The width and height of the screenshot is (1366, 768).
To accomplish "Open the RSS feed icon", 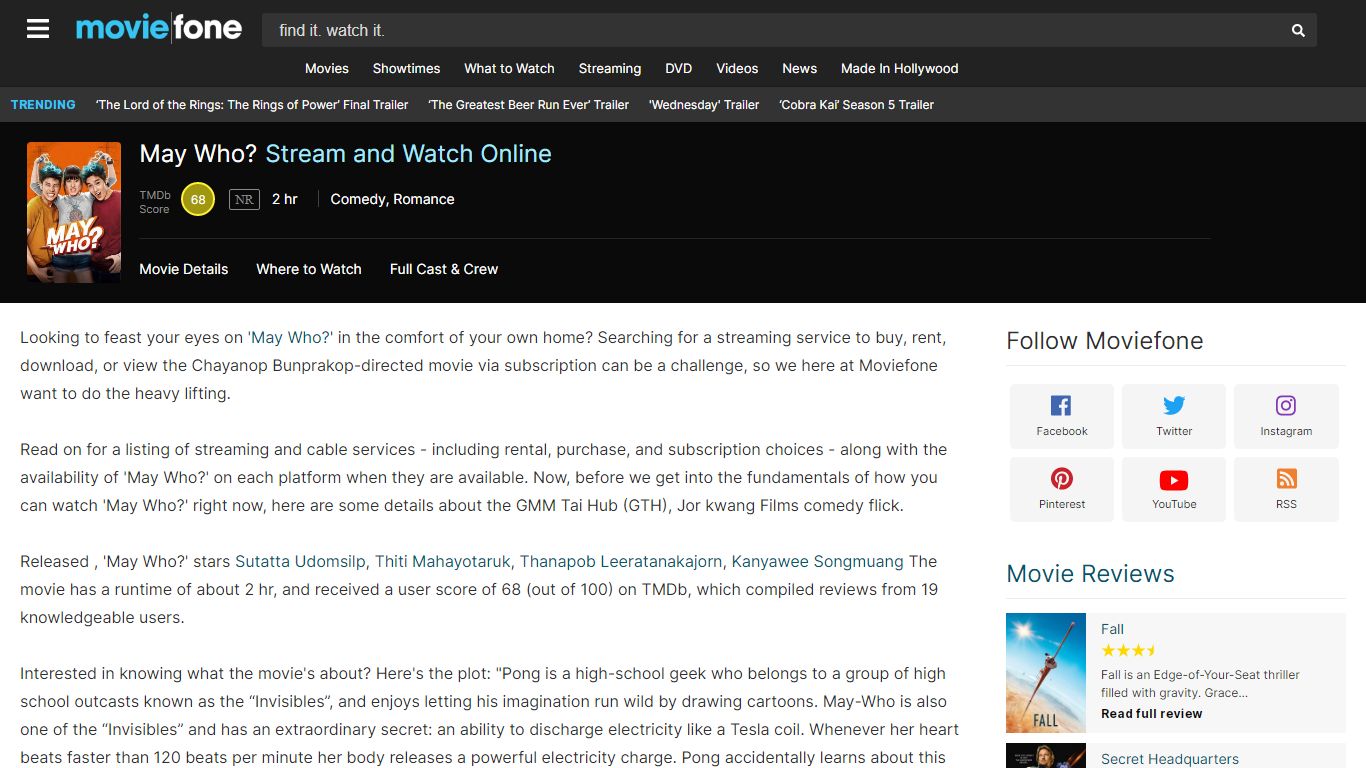I will pos(1286,479).
